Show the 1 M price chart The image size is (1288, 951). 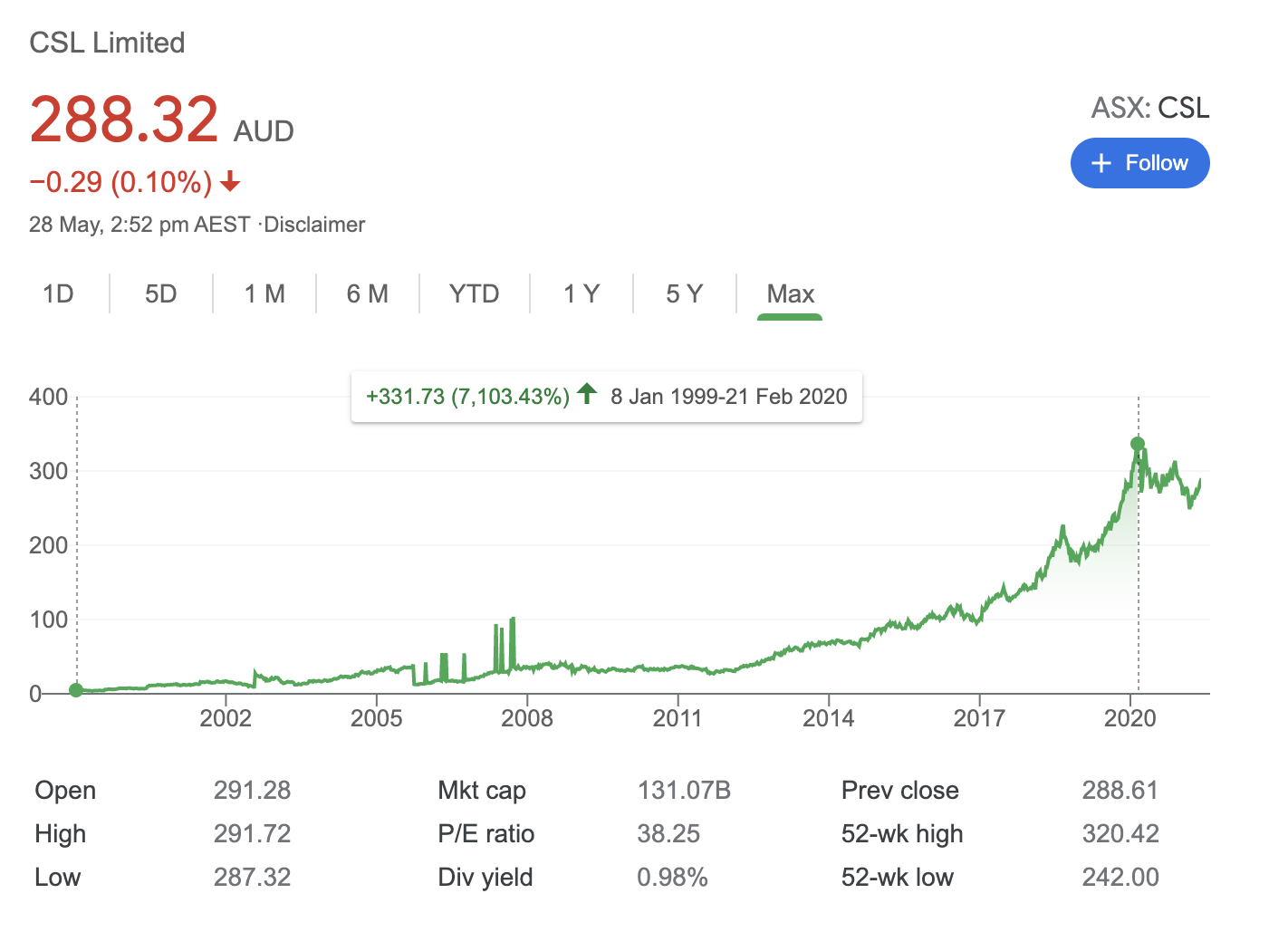click(264, 294)
